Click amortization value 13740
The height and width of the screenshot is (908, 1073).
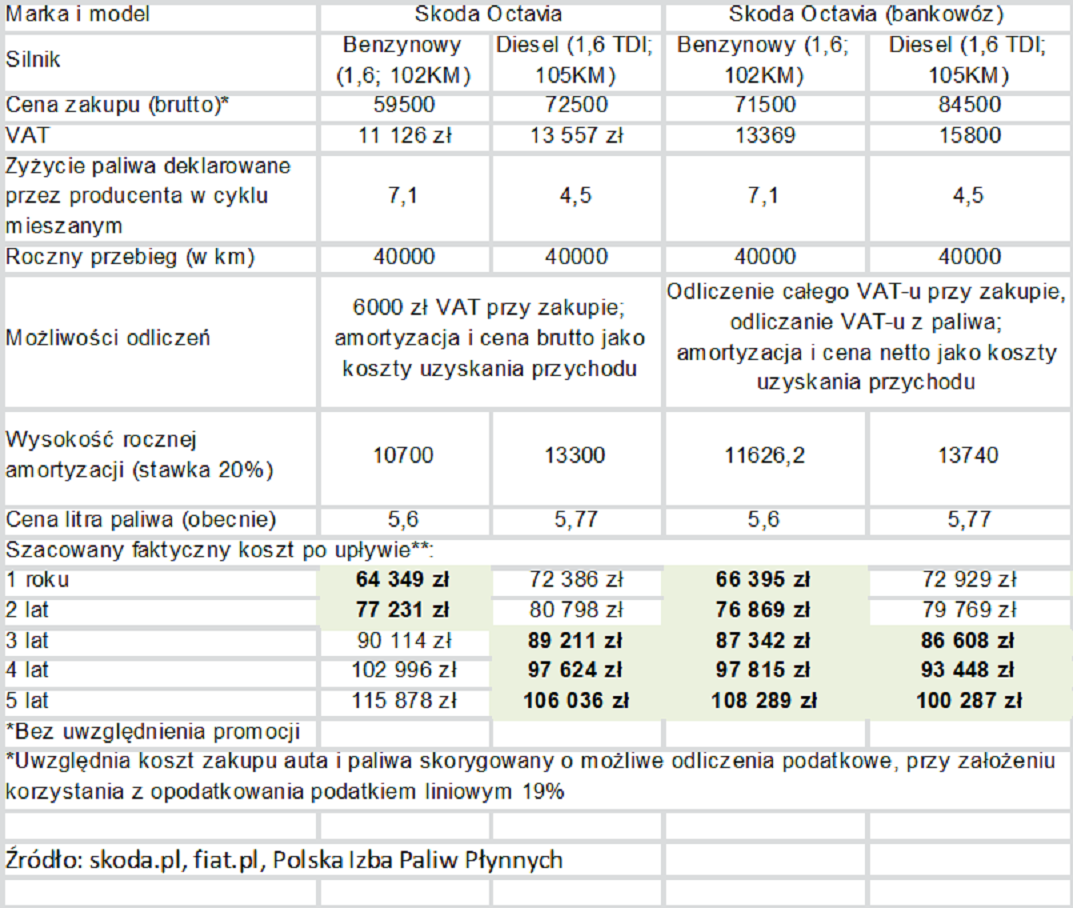click(x=968, y=456)
